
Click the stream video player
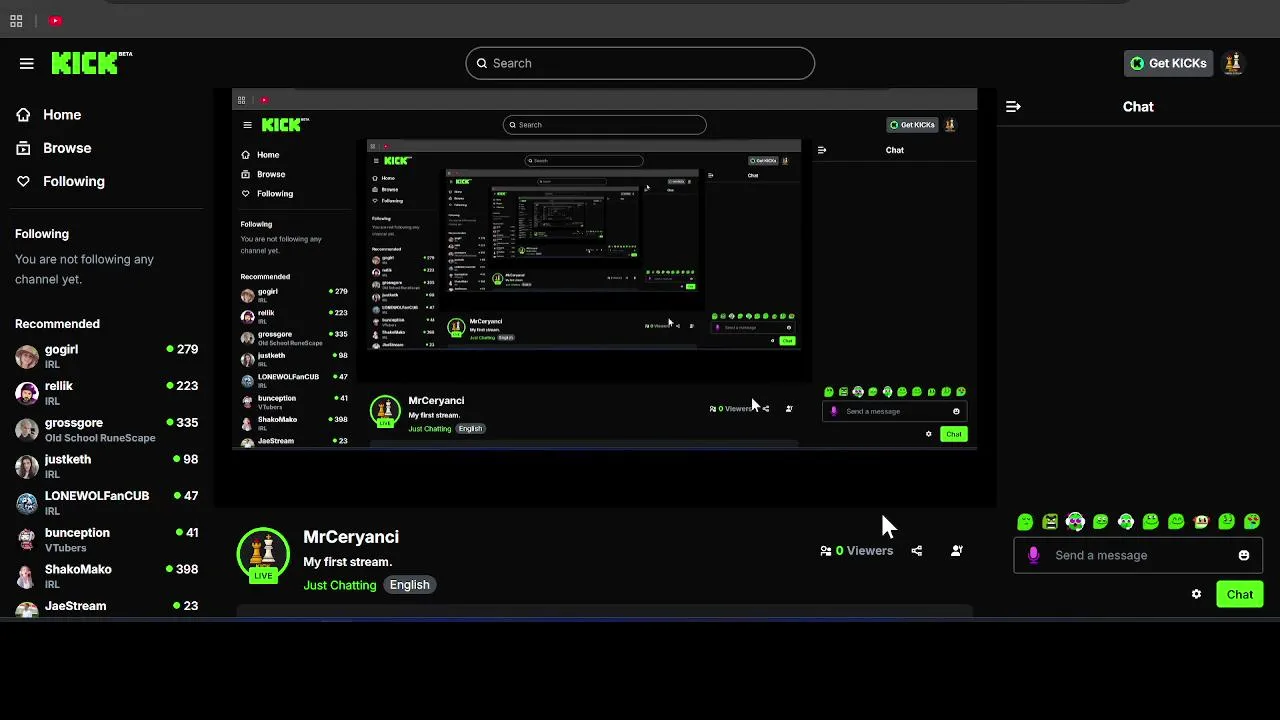(605, 298)
